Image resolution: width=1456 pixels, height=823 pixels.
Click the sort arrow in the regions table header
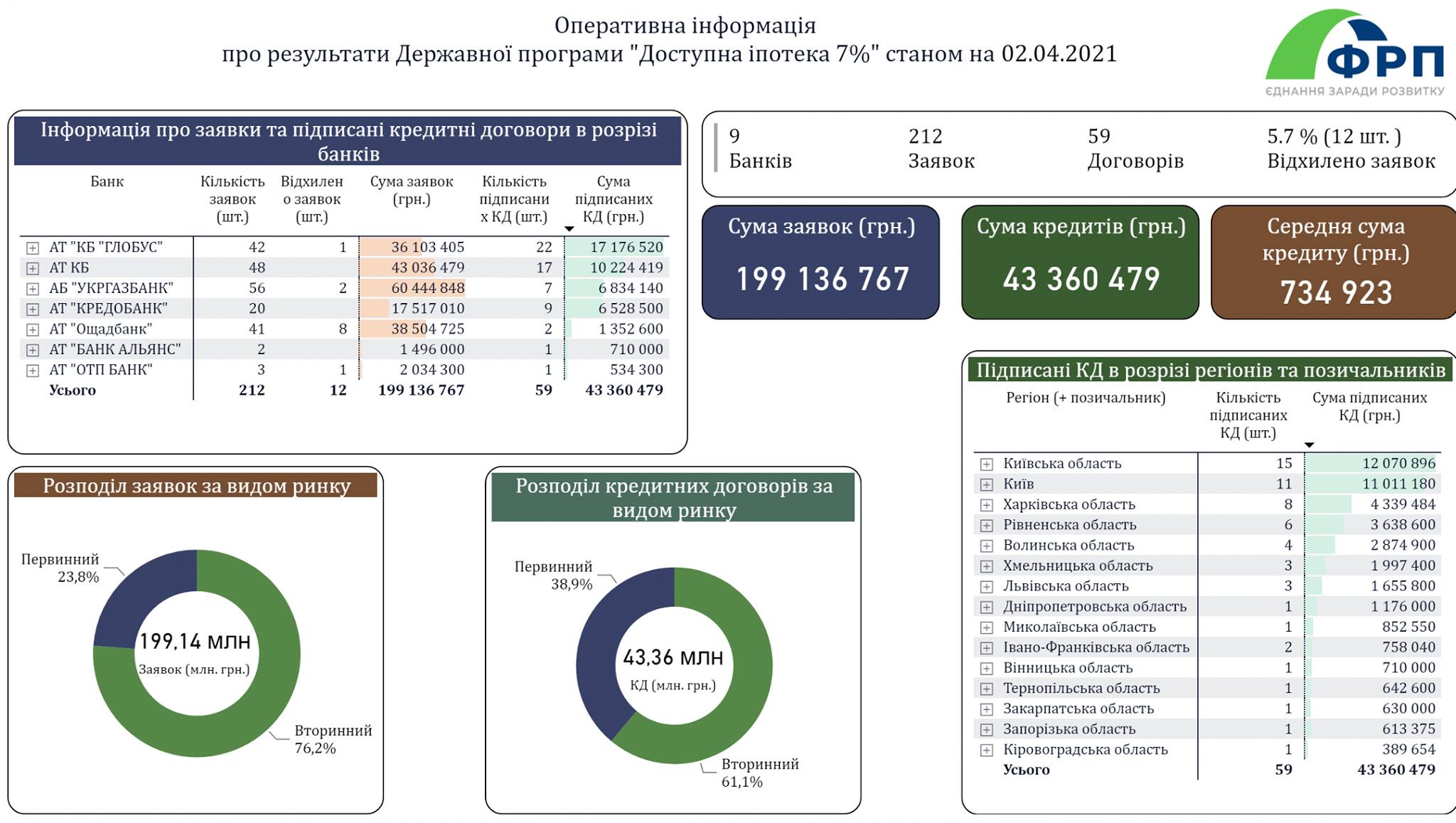(x=1309, y=445)
